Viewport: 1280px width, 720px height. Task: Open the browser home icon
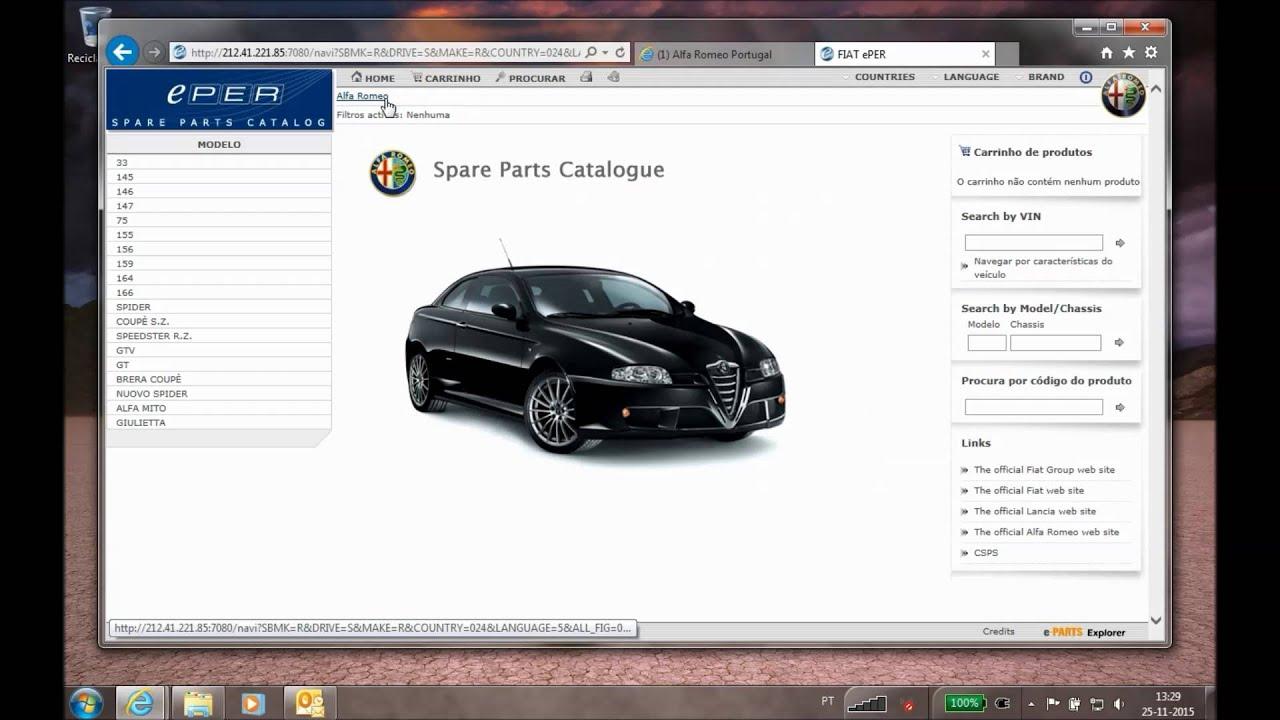coord(1106,53)
